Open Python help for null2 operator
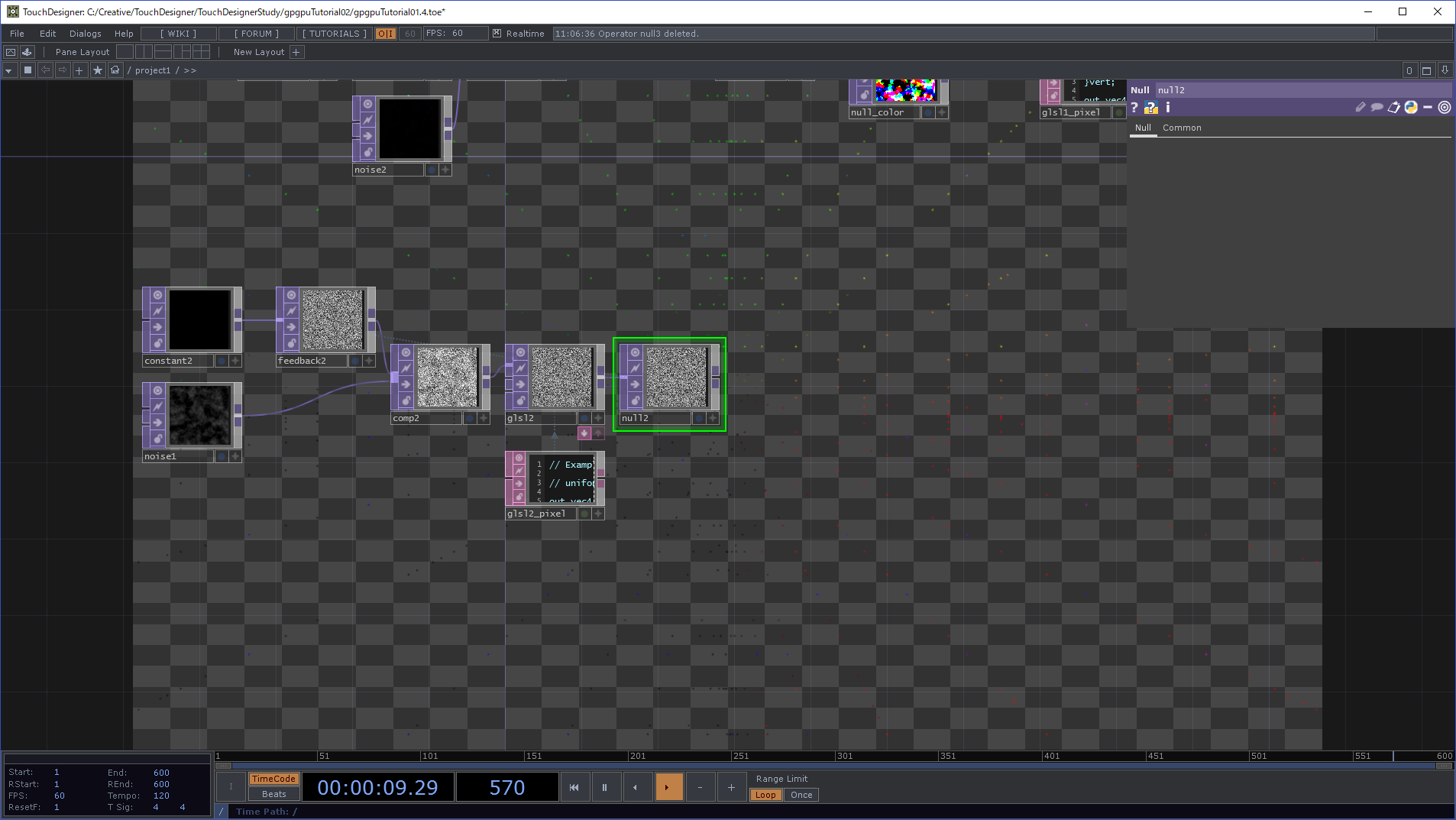 [x=1151, y=108]
